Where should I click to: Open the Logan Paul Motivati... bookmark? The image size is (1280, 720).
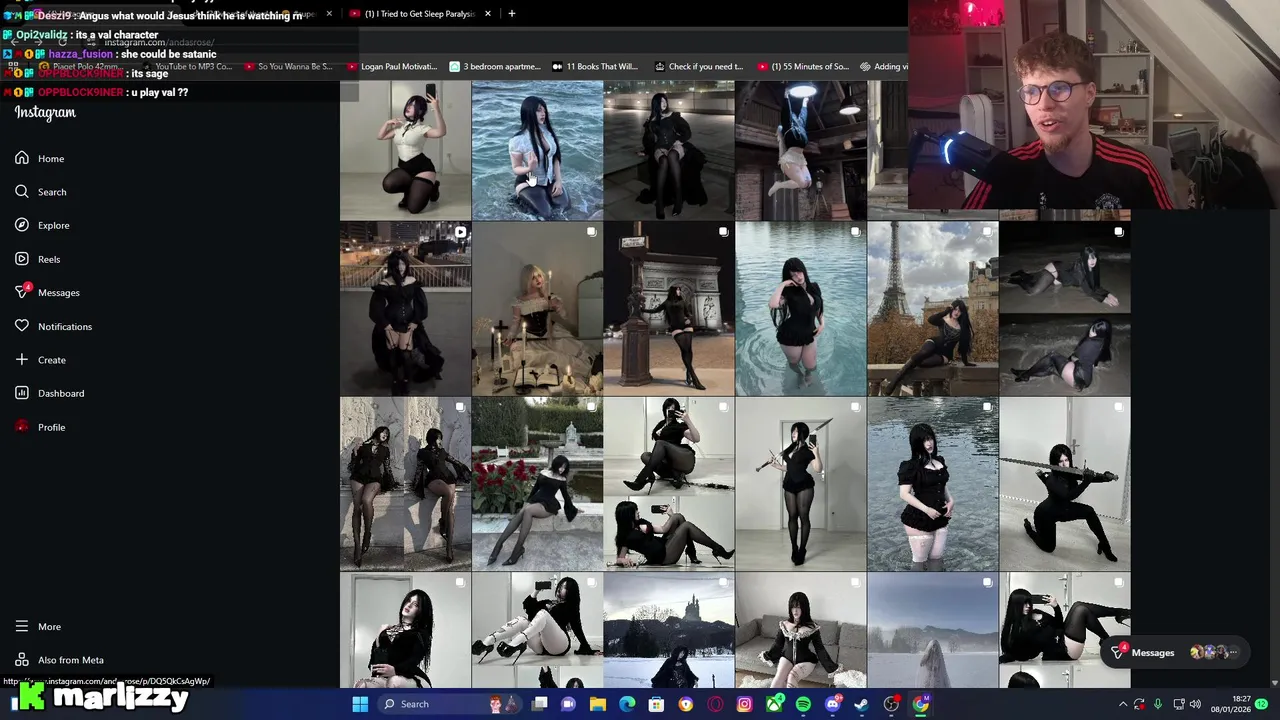(x=392, y=67)
